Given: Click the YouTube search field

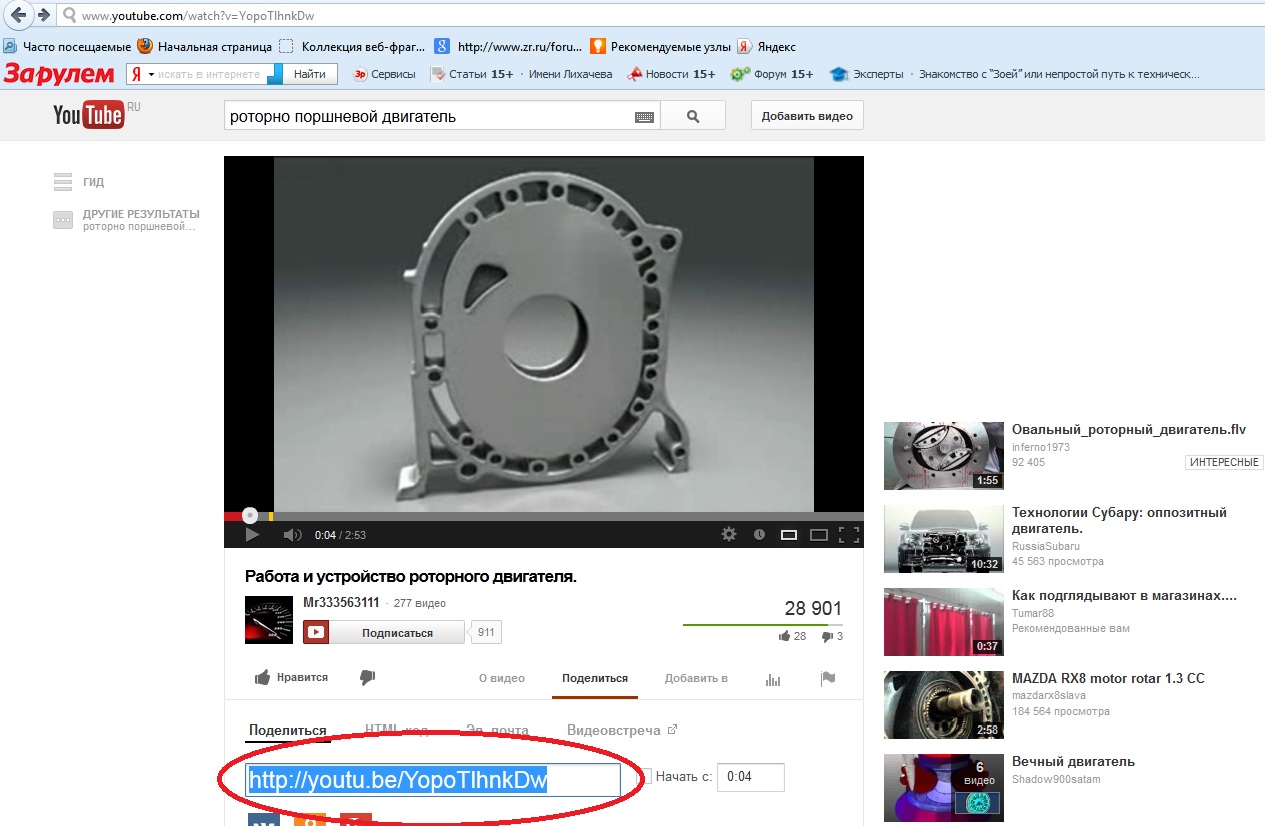Looking at the screenshot, I should (x=428, y=116).
